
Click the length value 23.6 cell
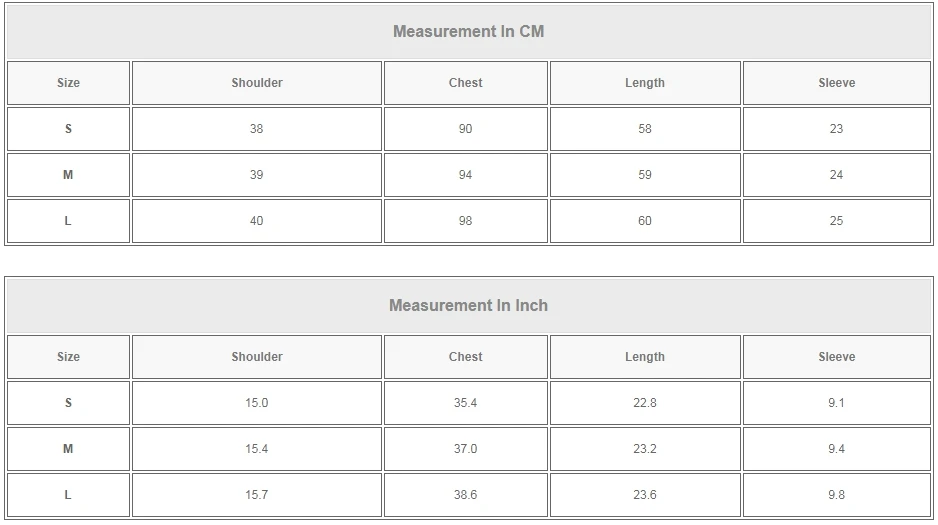(x=645, y=495)
